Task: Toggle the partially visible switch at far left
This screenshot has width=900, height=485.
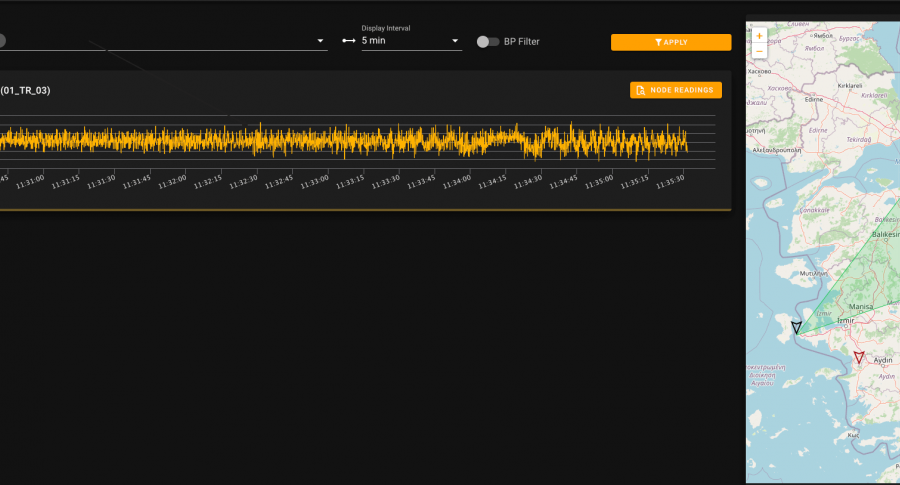Action: pyautogui.click(x=2, y=41)
